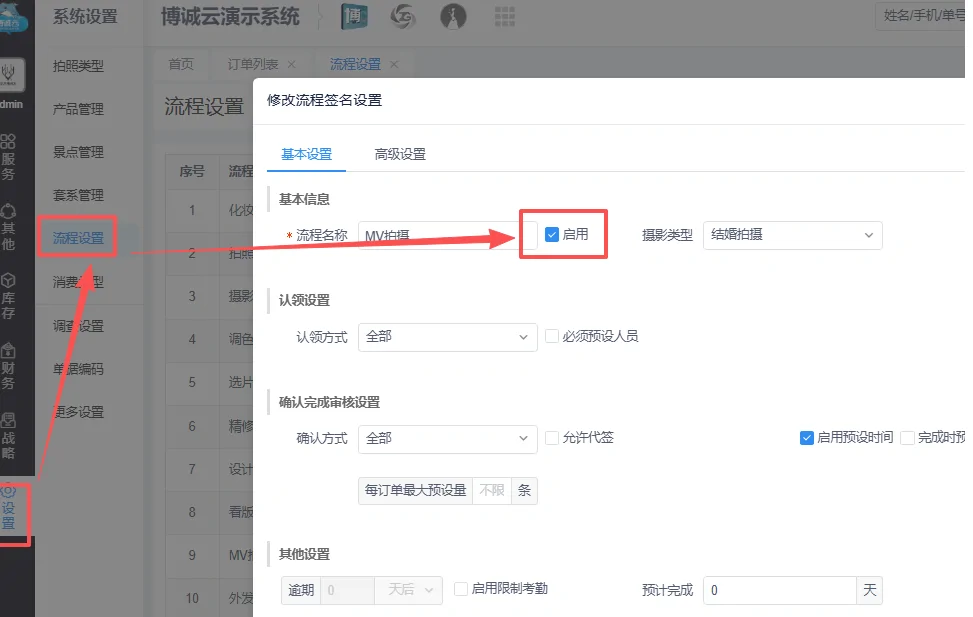
Task: Open the 财务 finance section icon
Action: coord(8,367)
